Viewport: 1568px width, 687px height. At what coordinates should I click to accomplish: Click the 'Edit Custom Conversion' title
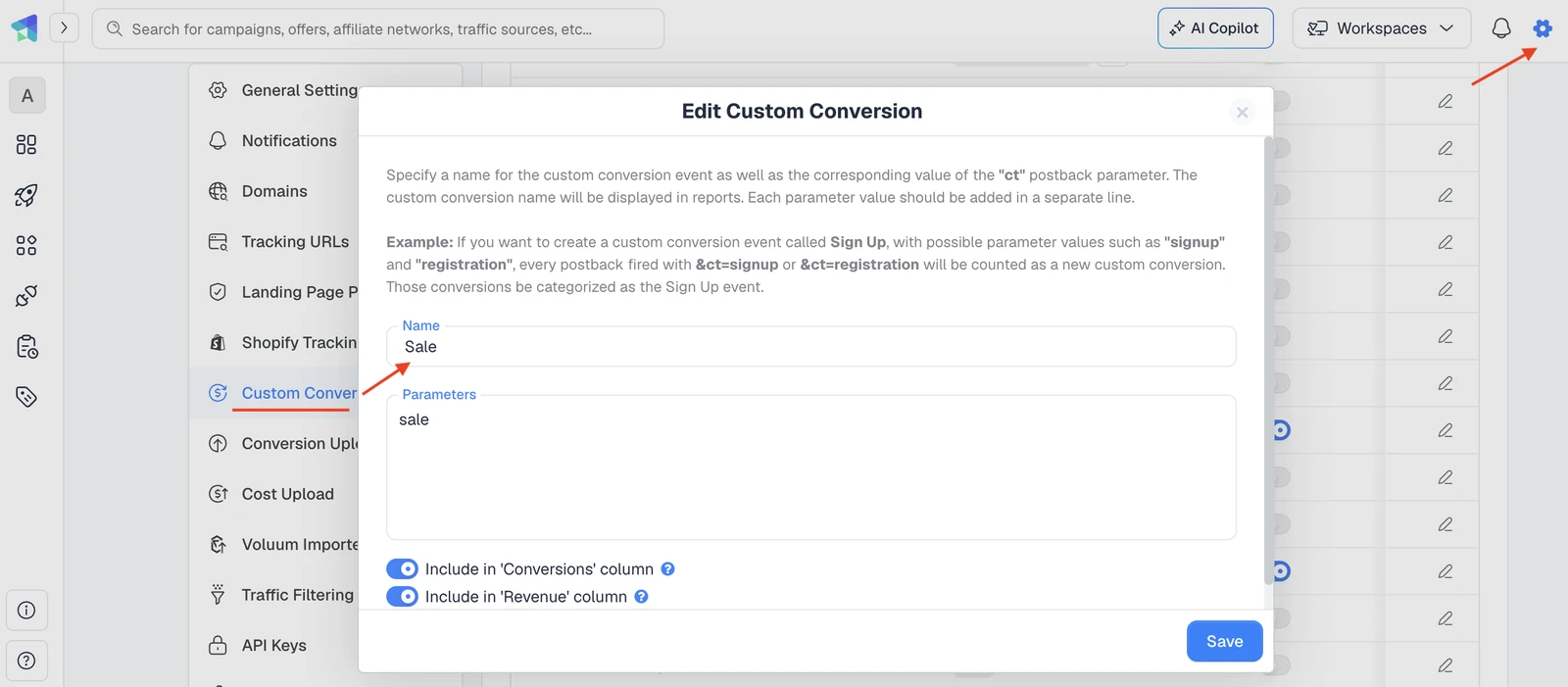[802, 112]
